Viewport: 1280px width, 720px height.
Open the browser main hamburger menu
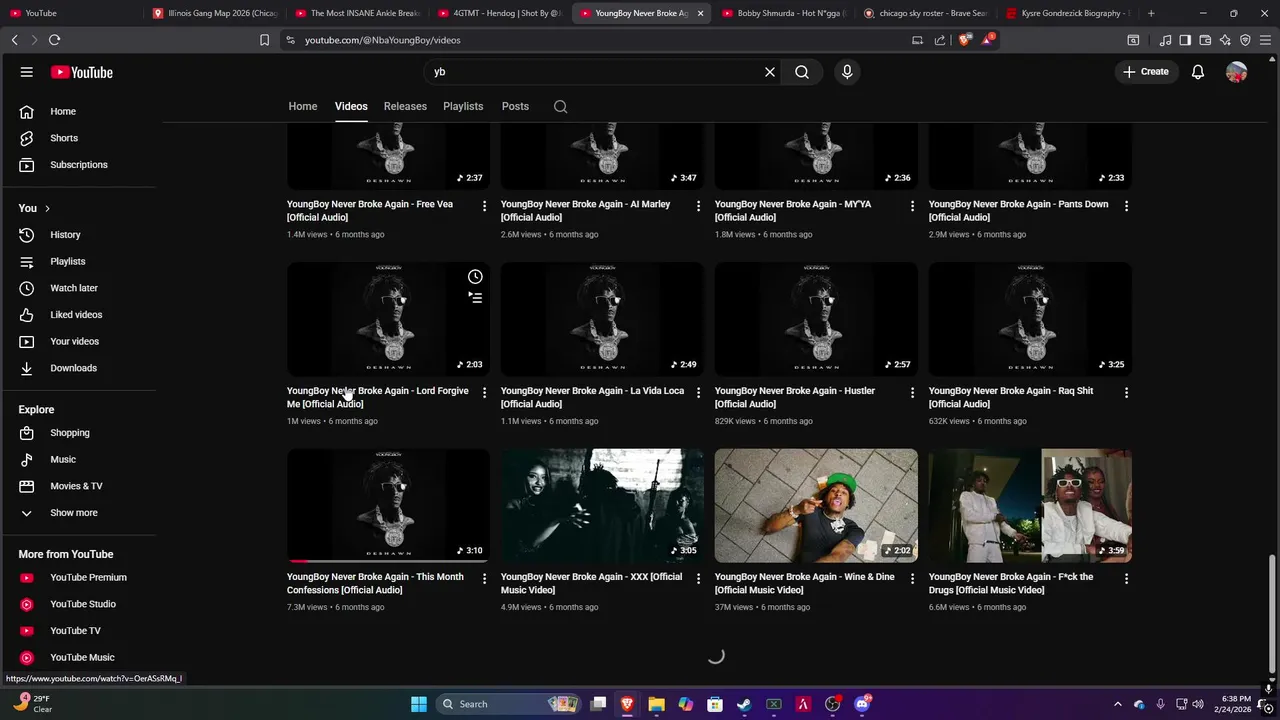click(1265, 40)
